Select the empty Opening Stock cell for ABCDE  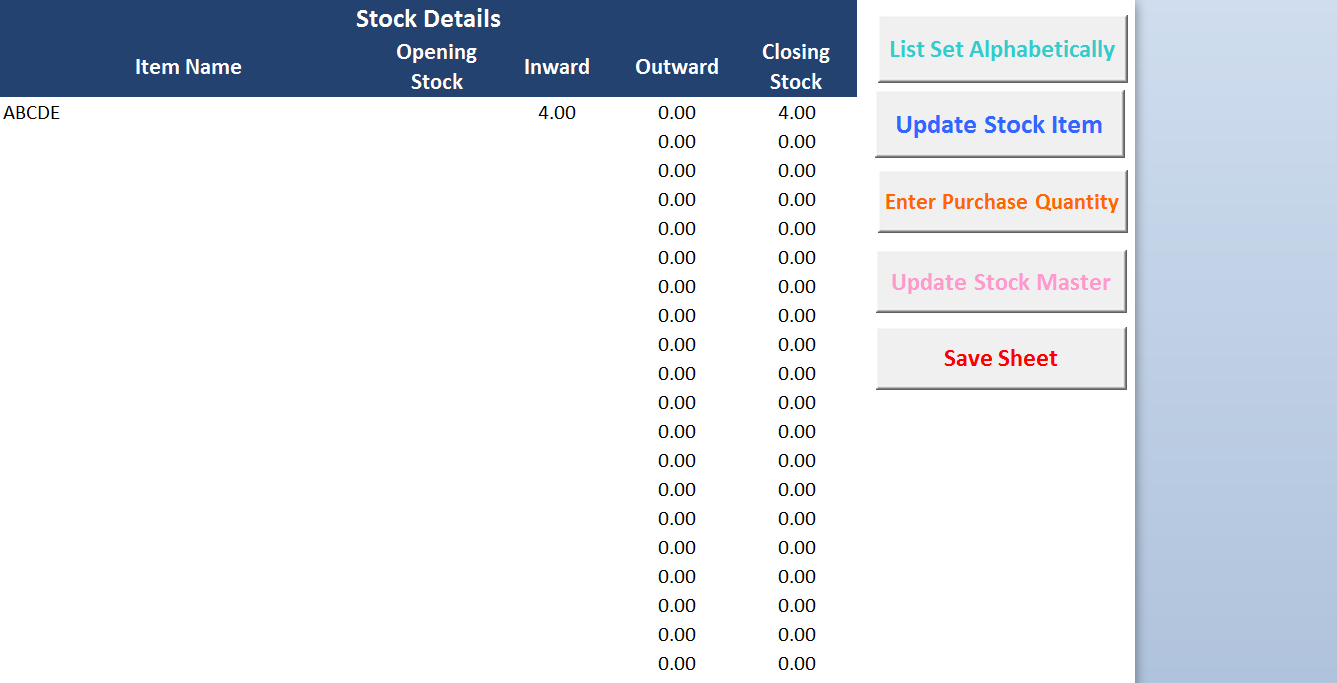(437, 113)
